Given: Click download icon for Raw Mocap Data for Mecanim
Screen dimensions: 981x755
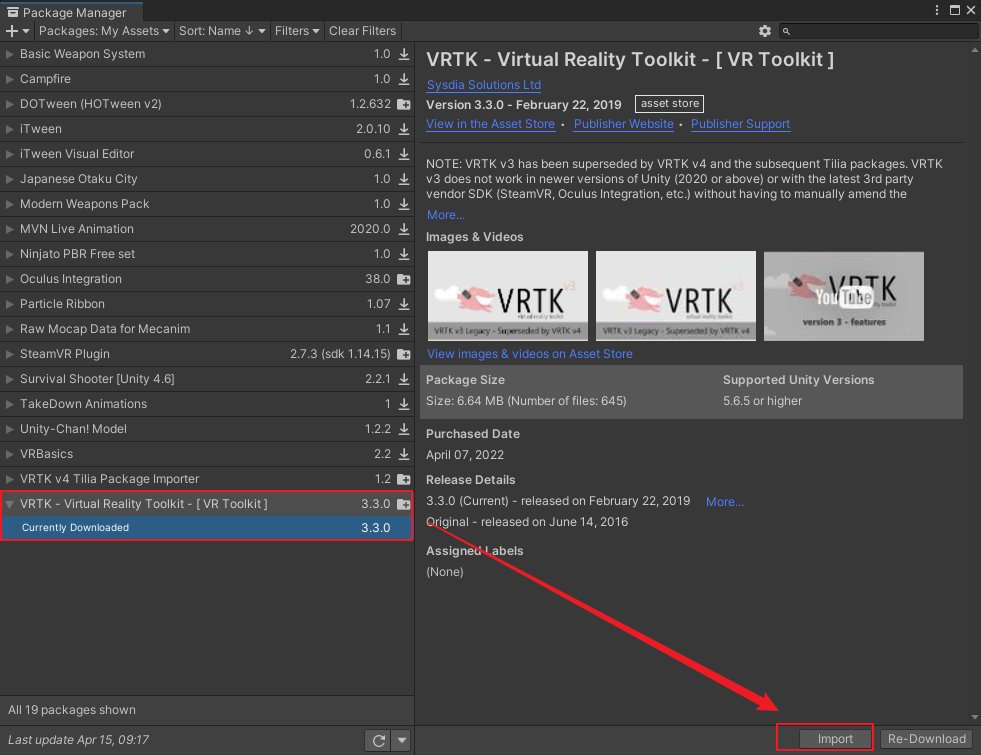Looking at the screenshot, I should [x=404, y=330].
